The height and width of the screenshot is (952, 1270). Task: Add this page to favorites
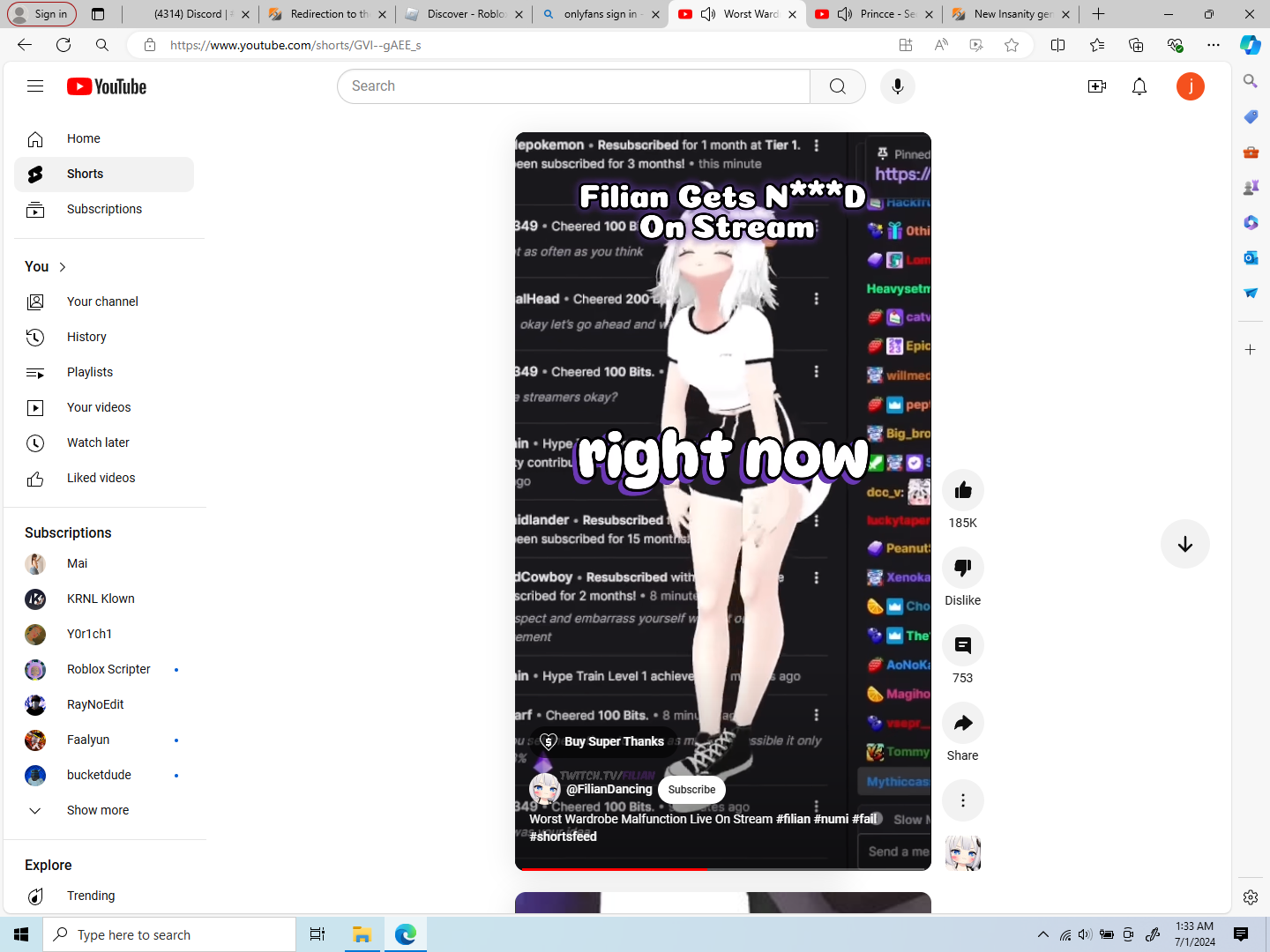click(x=1012, y=45)
